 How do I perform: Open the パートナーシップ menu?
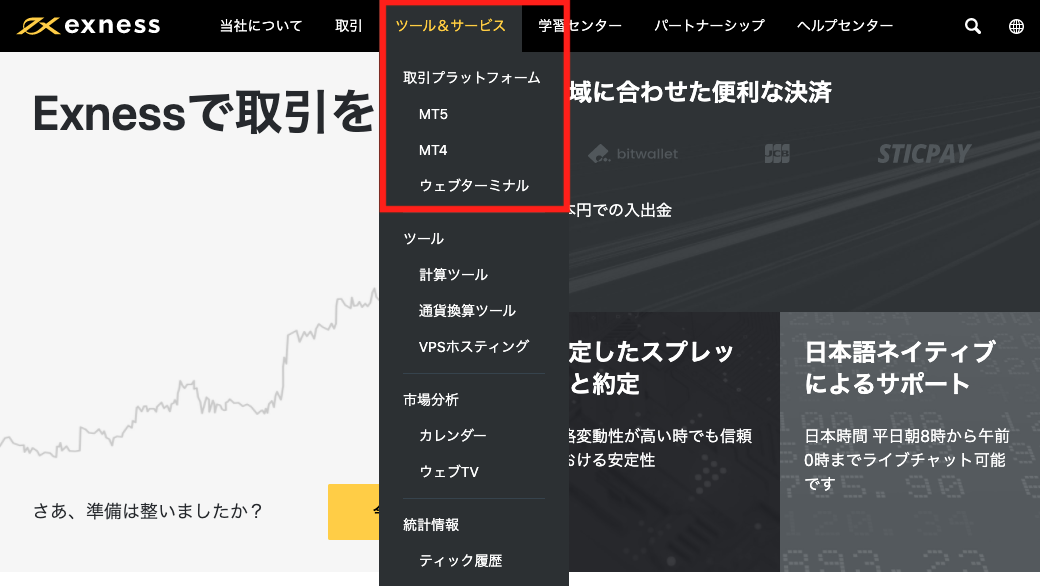709,26
